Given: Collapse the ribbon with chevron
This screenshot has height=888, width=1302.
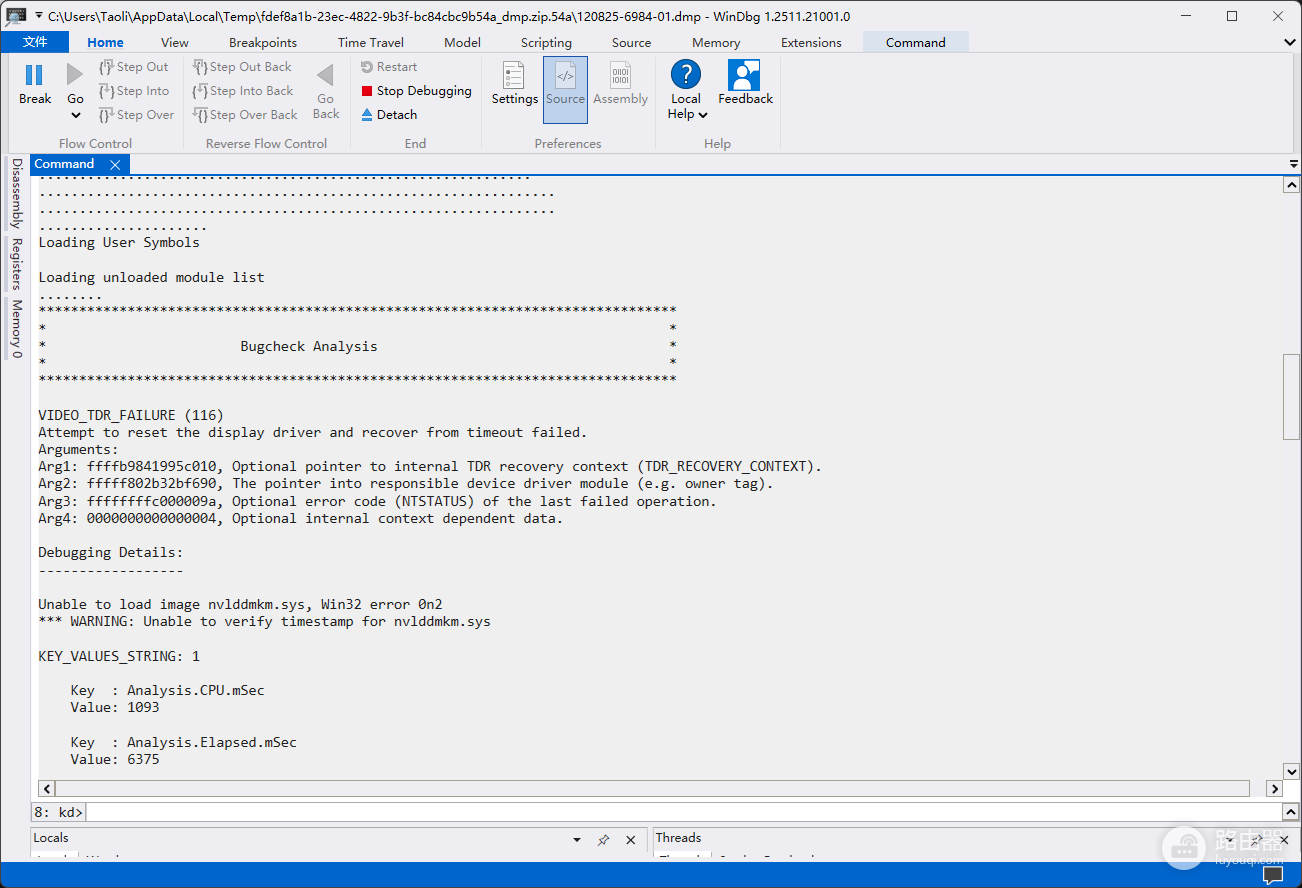Looking at the screenshot, I should tap(1289, 42).
